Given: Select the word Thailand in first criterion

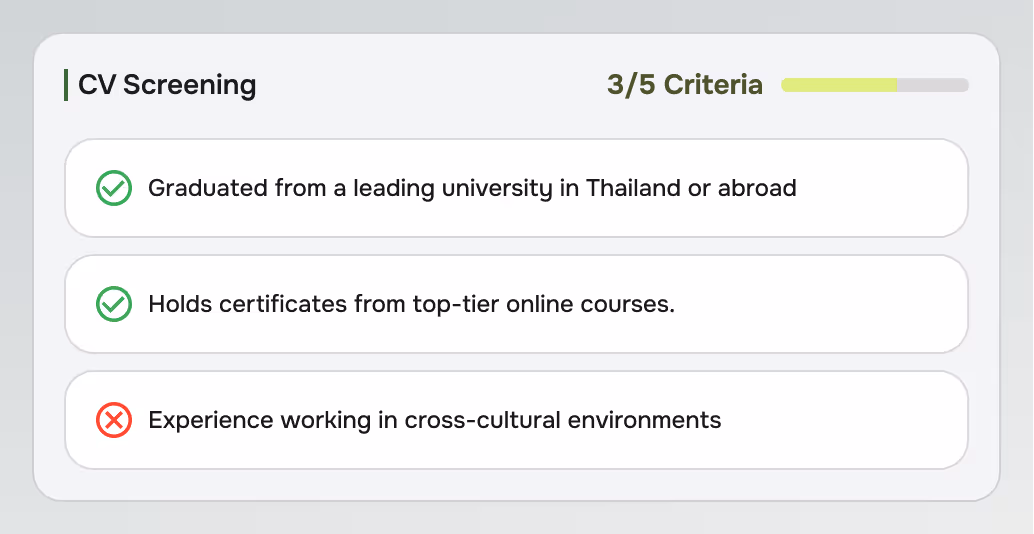Looking at the screenshot, I should pos(633,188).
